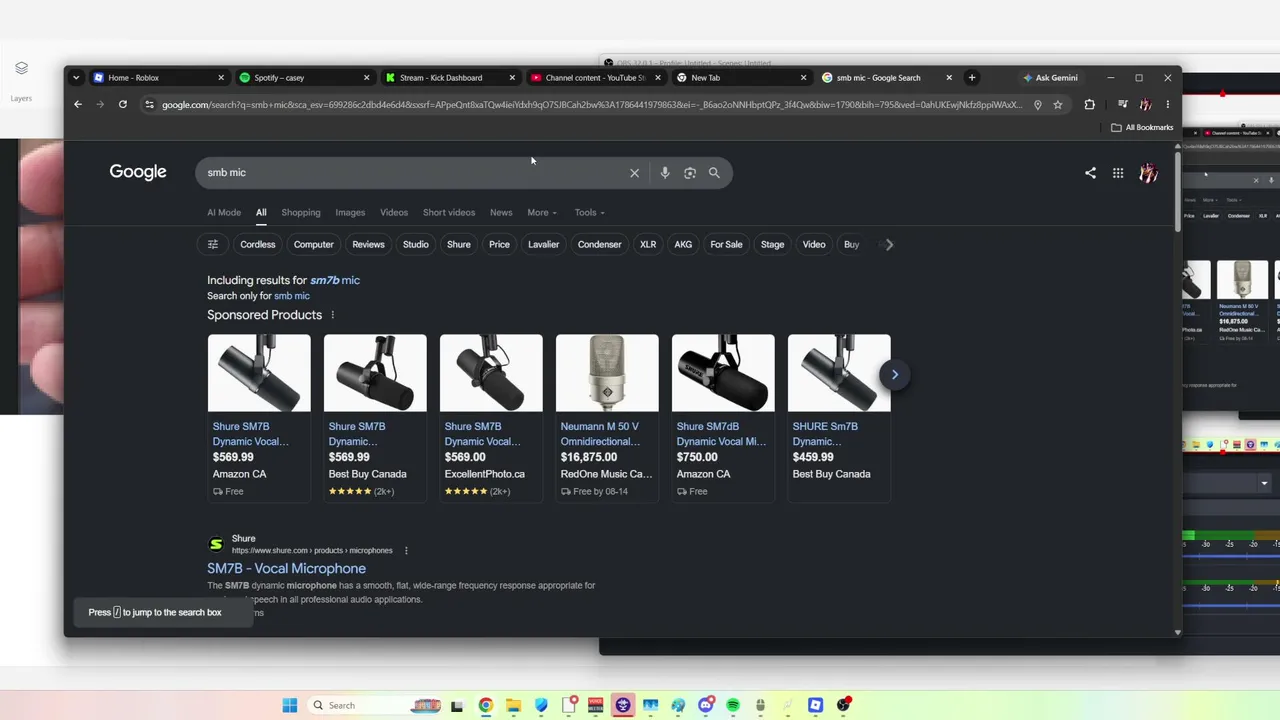Screen dimensions: 1280x720
Task: Apply the Cordless filter chip
Action: [x=258, y=244]
